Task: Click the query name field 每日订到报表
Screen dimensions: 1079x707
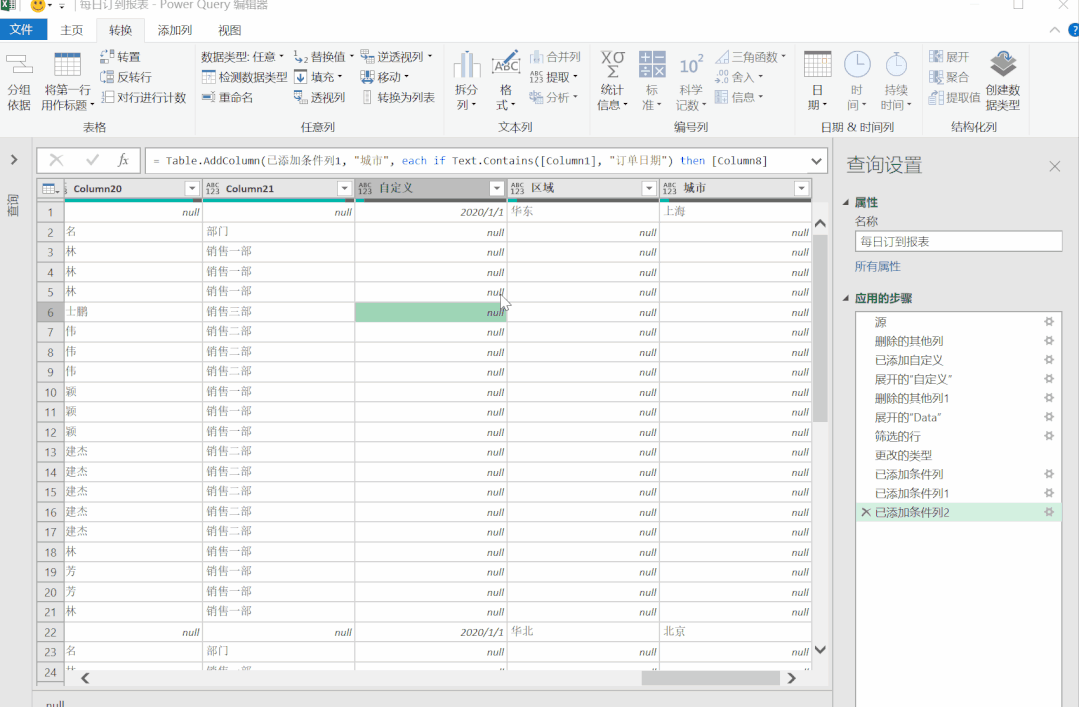Action: [958, 242]
